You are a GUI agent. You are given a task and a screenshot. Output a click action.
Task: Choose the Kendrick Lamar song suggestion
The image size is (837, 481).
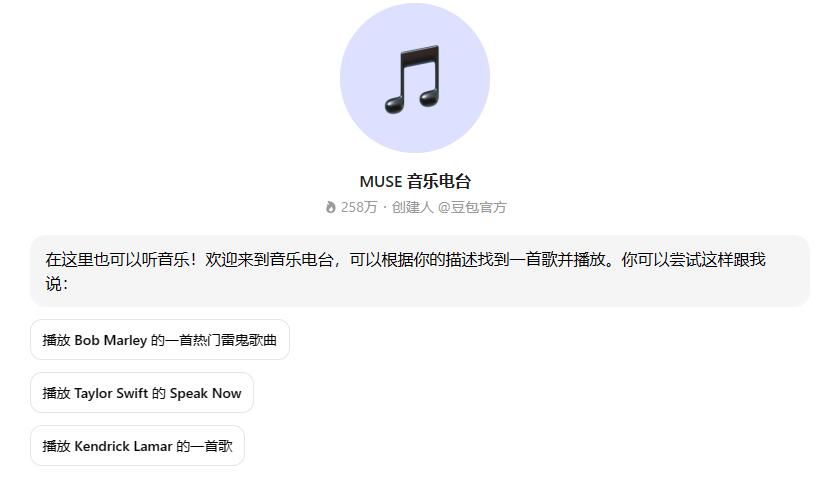[x=137, y=446]
